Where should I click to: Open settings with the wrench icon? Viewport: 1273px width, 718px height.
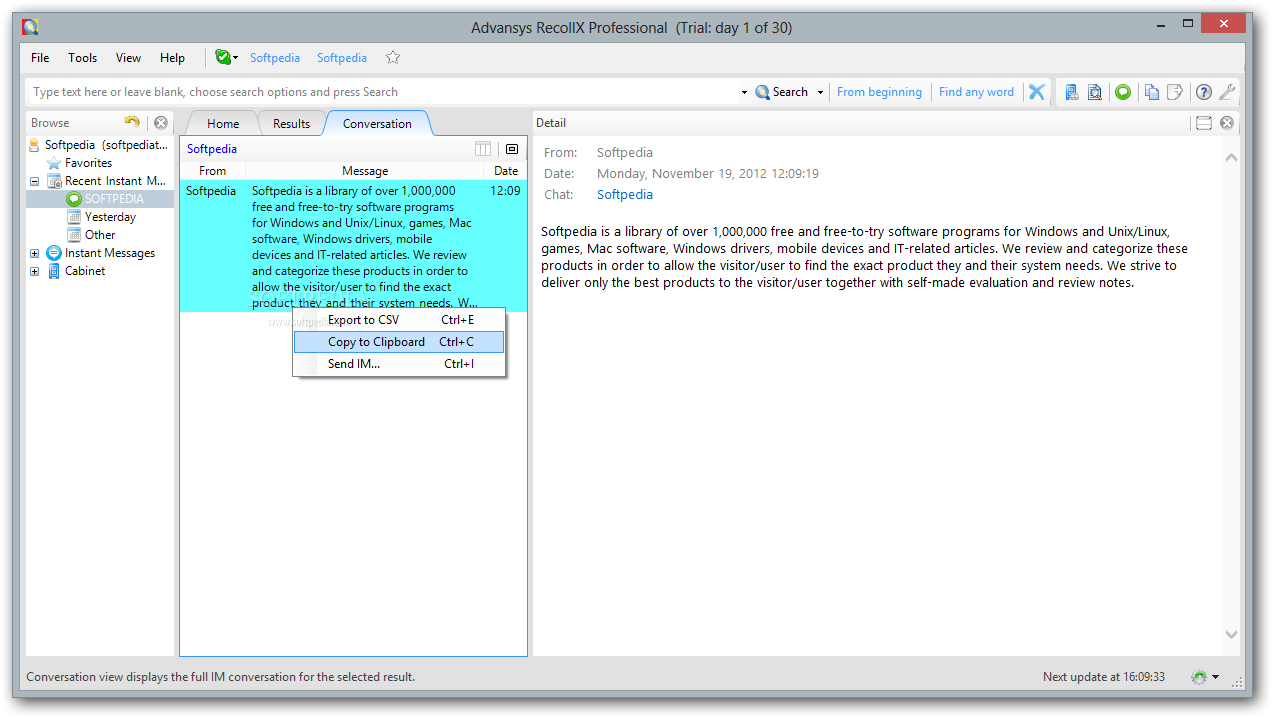coord(1228,92)
